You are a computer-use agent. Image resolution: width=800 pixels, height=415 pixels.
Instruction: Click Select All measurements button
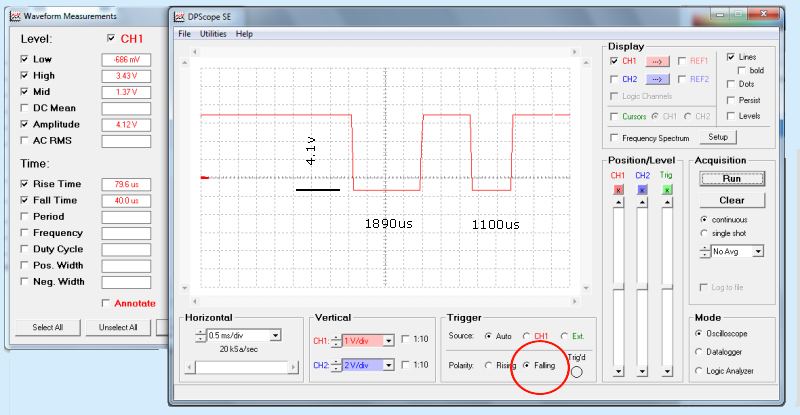tap(47, 328)
